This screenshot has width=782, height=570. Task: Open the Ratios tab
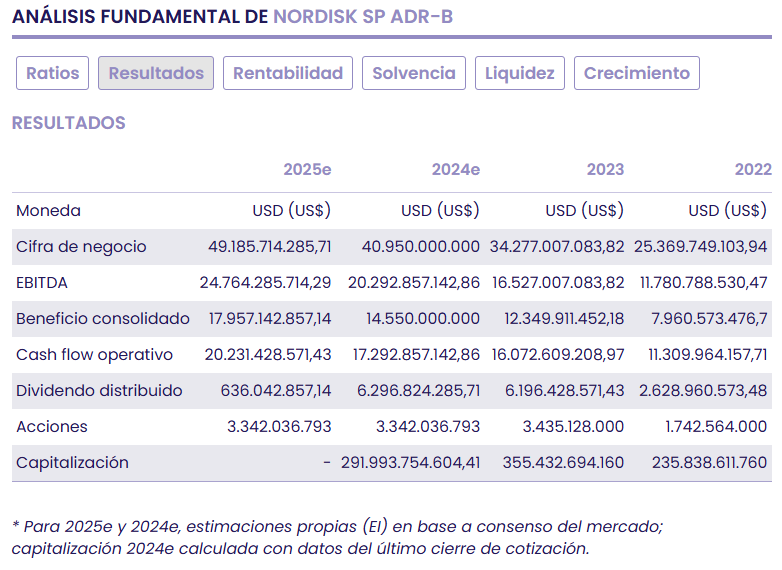(52, 73)
